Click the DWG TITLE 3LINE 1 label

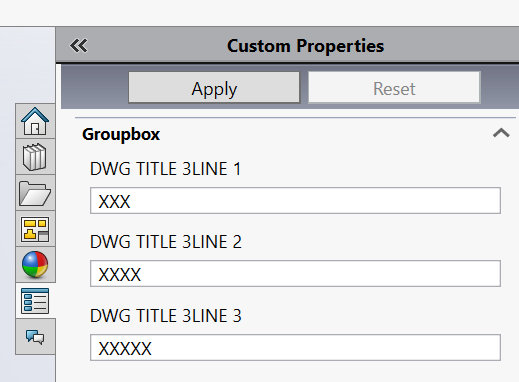pyautogui.click(x=165, y=169)
